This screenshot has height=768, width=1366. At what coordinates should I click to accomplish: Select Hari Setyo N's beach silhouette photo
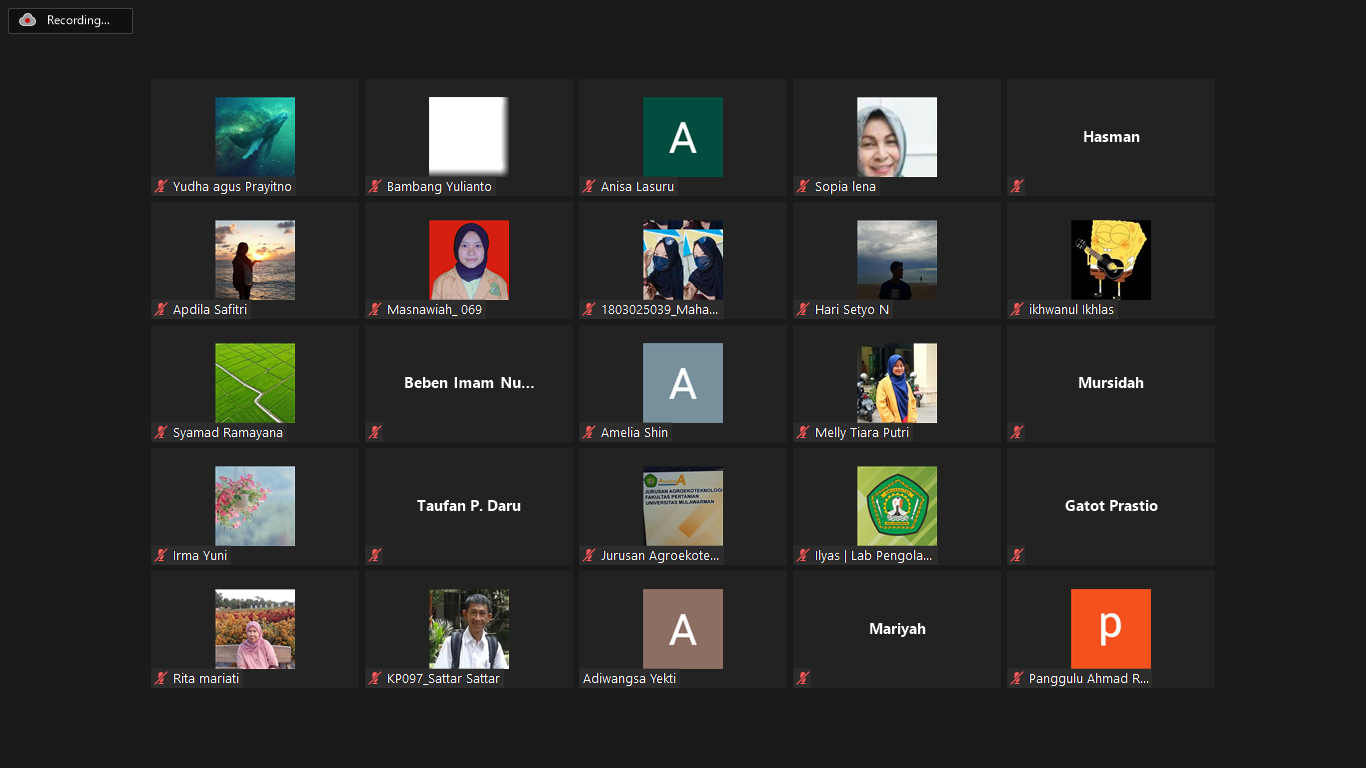[897, 260]
